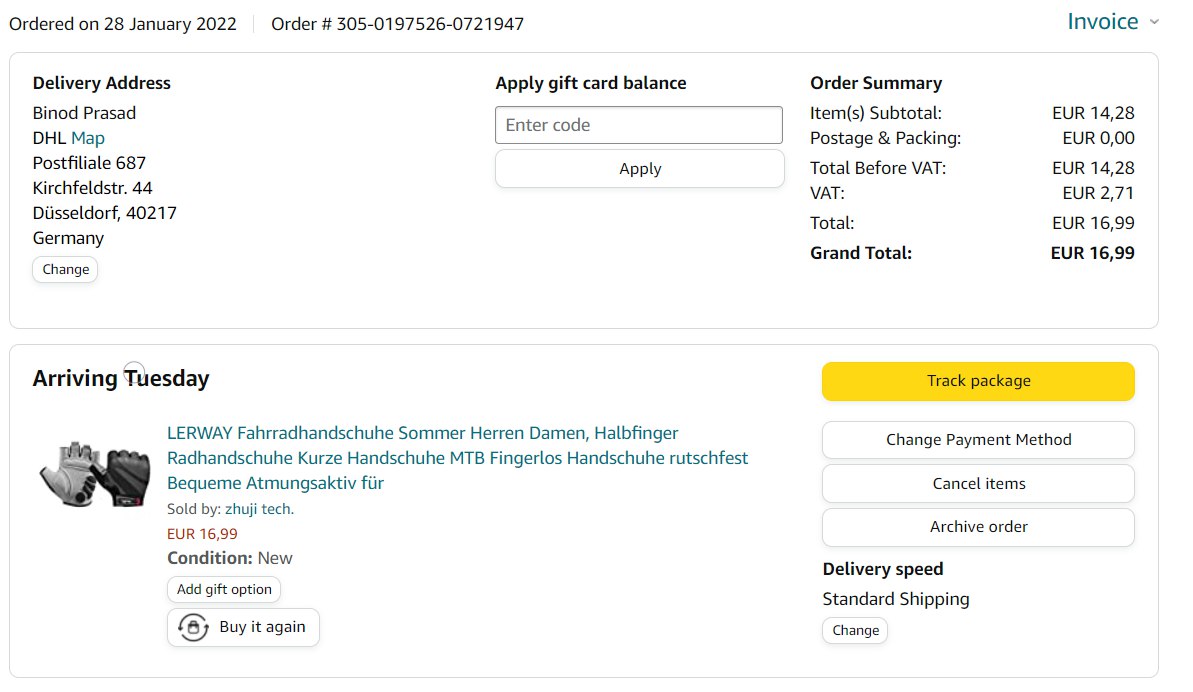This screenshot has width=1193, height=692.
Task: Click the Grand Total EUR 16,99 amount
Action: pyautogui.click(x=1092, y=253)
